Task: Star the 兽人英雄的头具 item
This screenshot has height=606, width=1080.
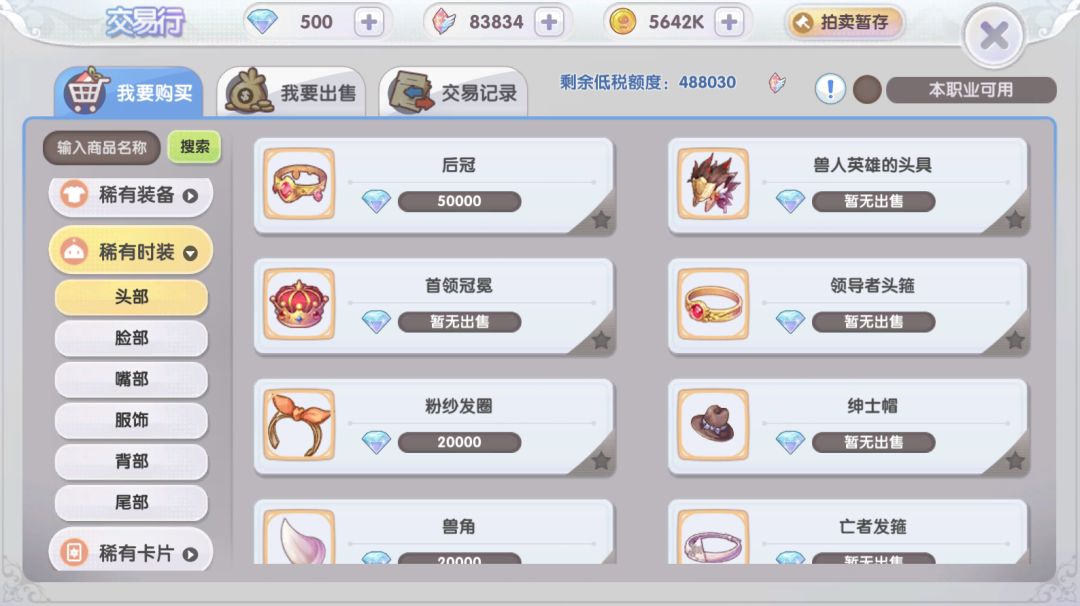Action: point(1015,220)
